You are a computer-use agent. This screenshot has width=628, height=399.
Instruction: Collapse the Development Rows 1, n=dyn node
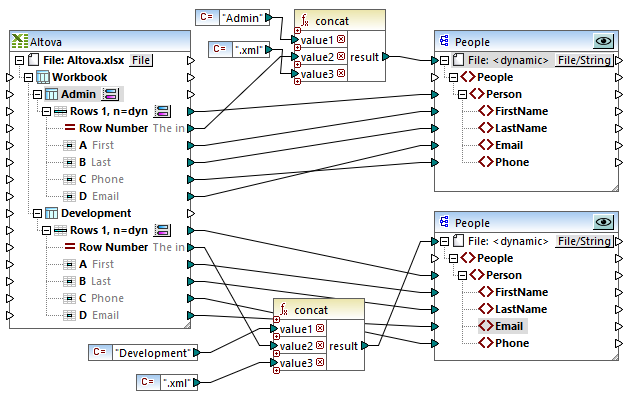pyautogui.click(x=46, y=230)
